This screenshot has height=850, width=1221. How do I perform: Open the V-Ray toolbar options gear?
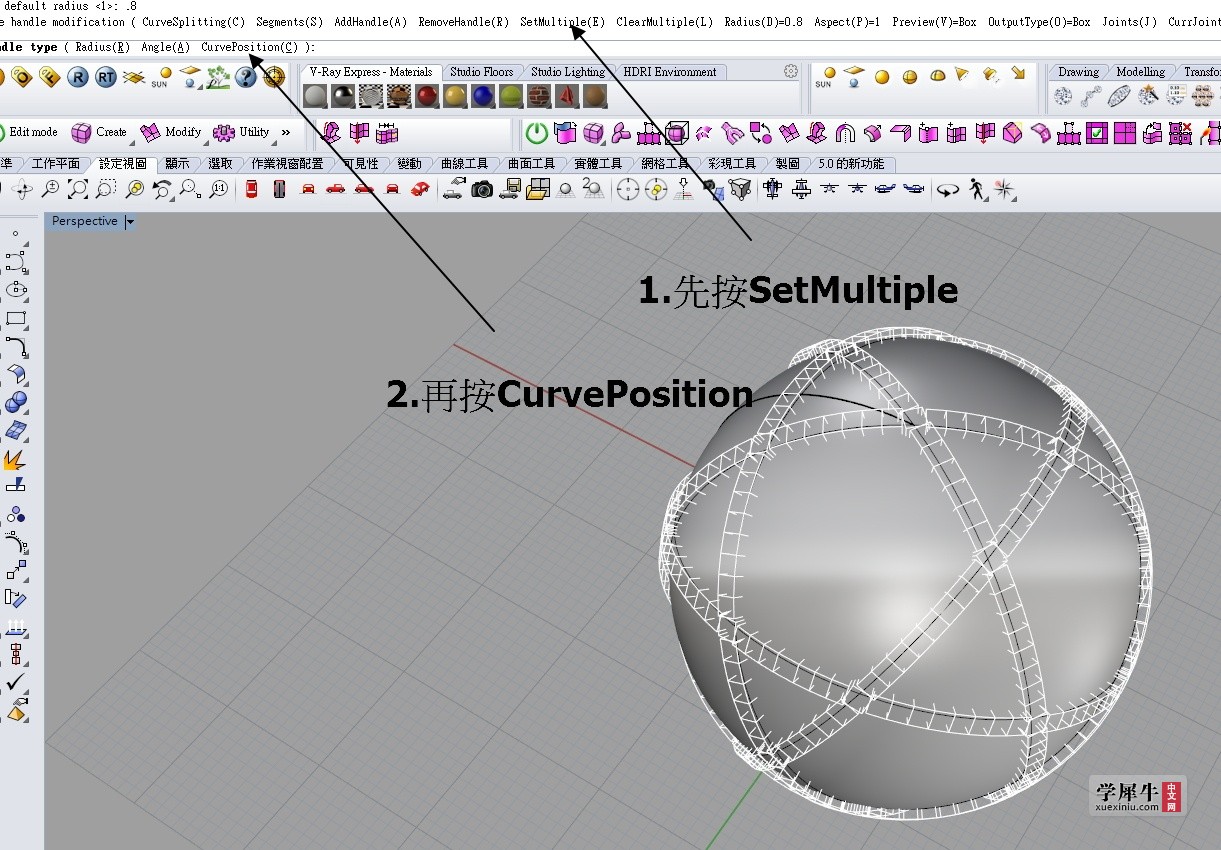tap(791, 71)
